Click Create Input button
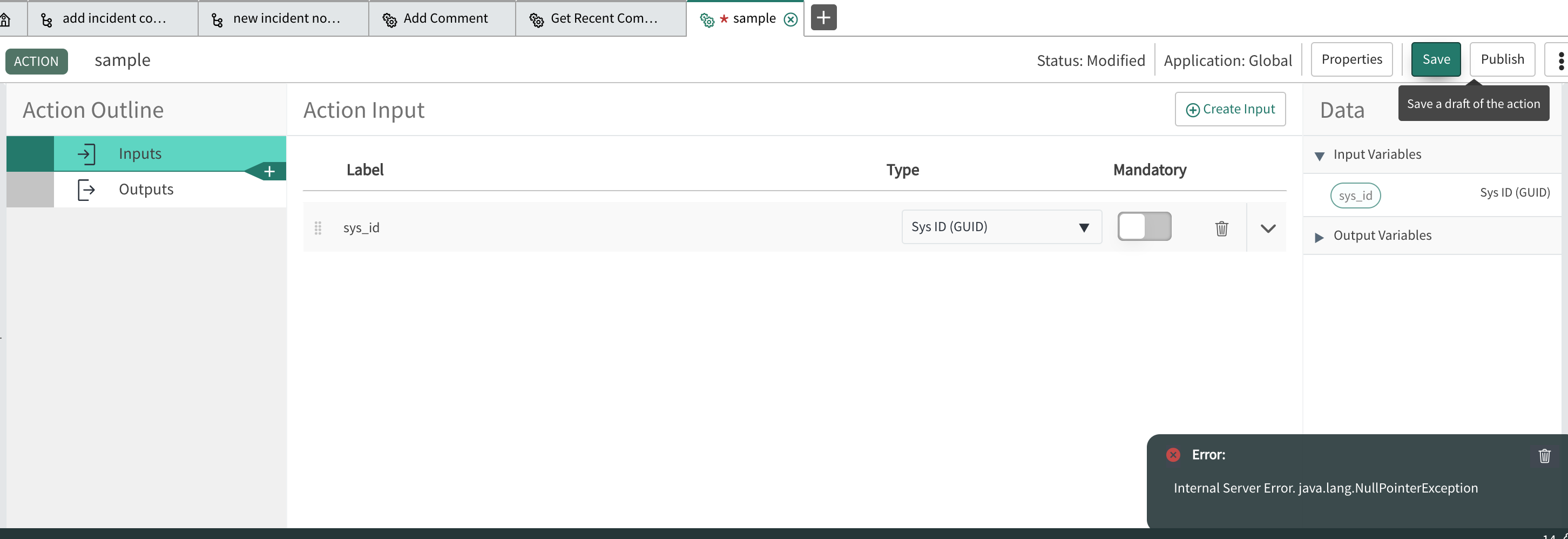 click(x=1230, y=110)
